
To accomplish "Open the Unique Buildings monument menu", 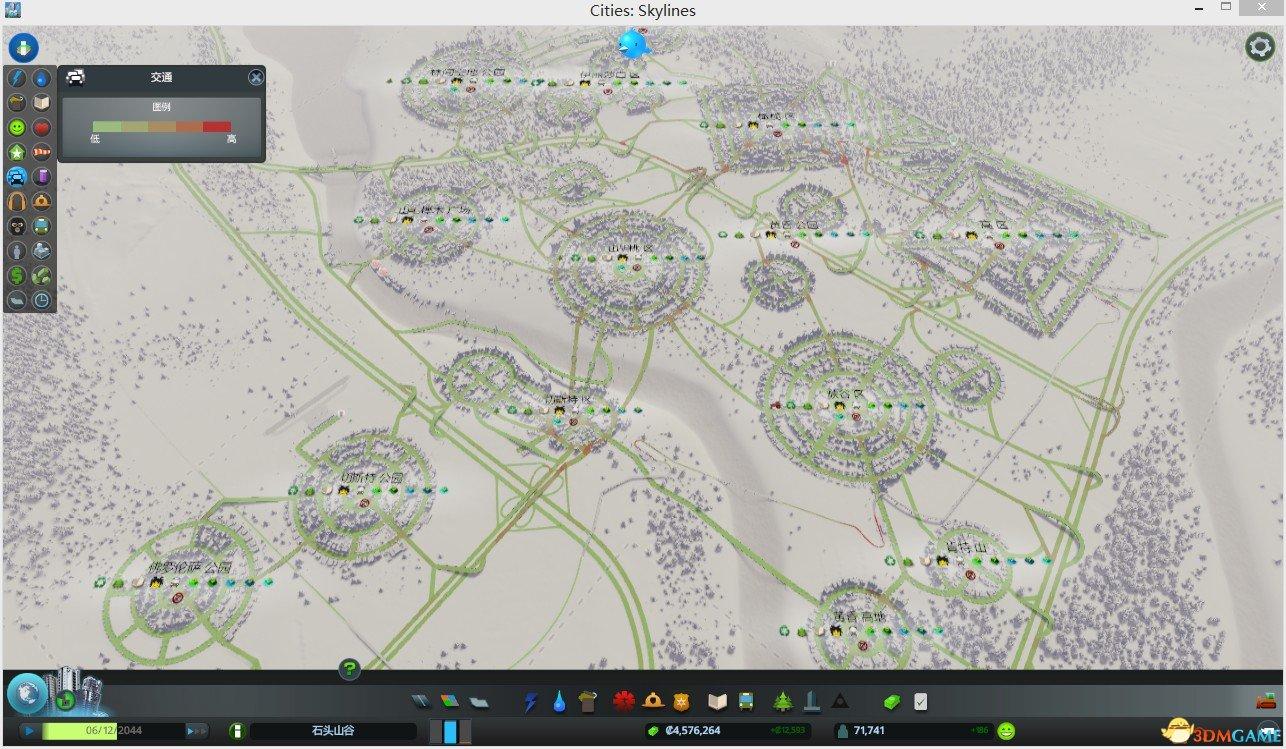I will pyautogui.click(x=812, y=702).
